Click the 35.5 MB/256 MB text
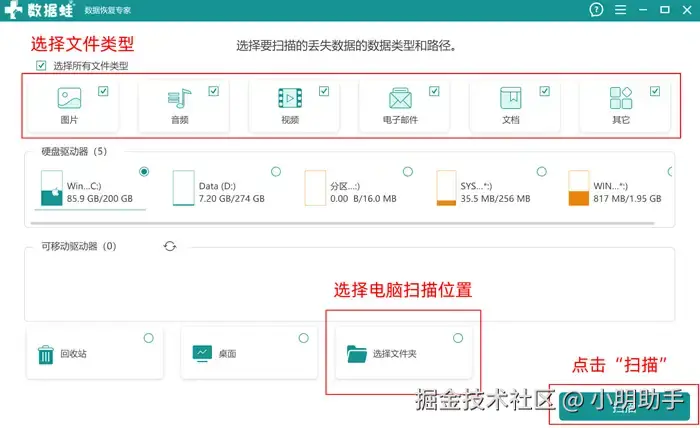This screenshot has height=428, width=700. coord(496,199)
